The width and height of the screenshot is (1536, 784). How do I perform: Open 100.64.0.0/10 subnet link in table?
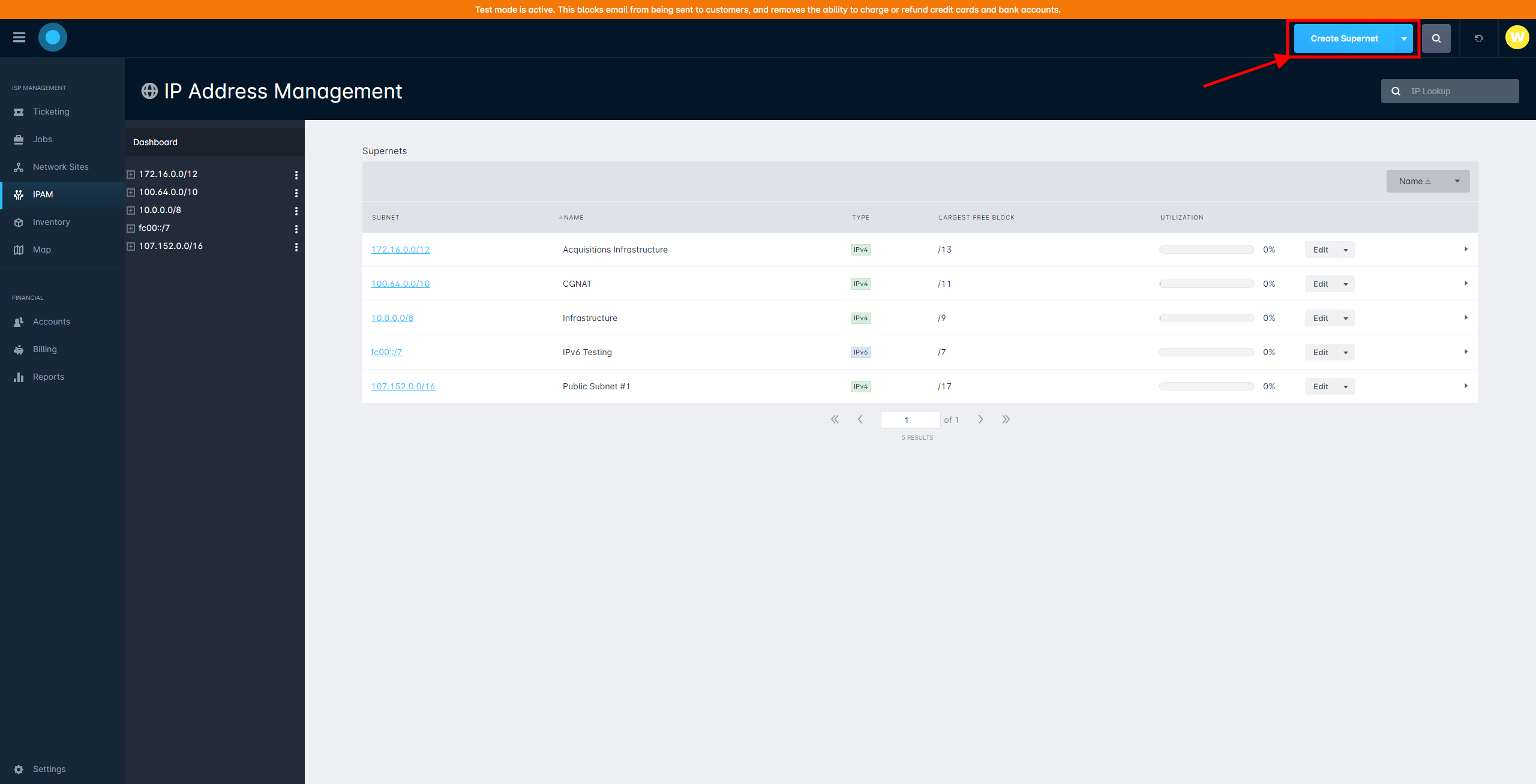coord(400,284)
